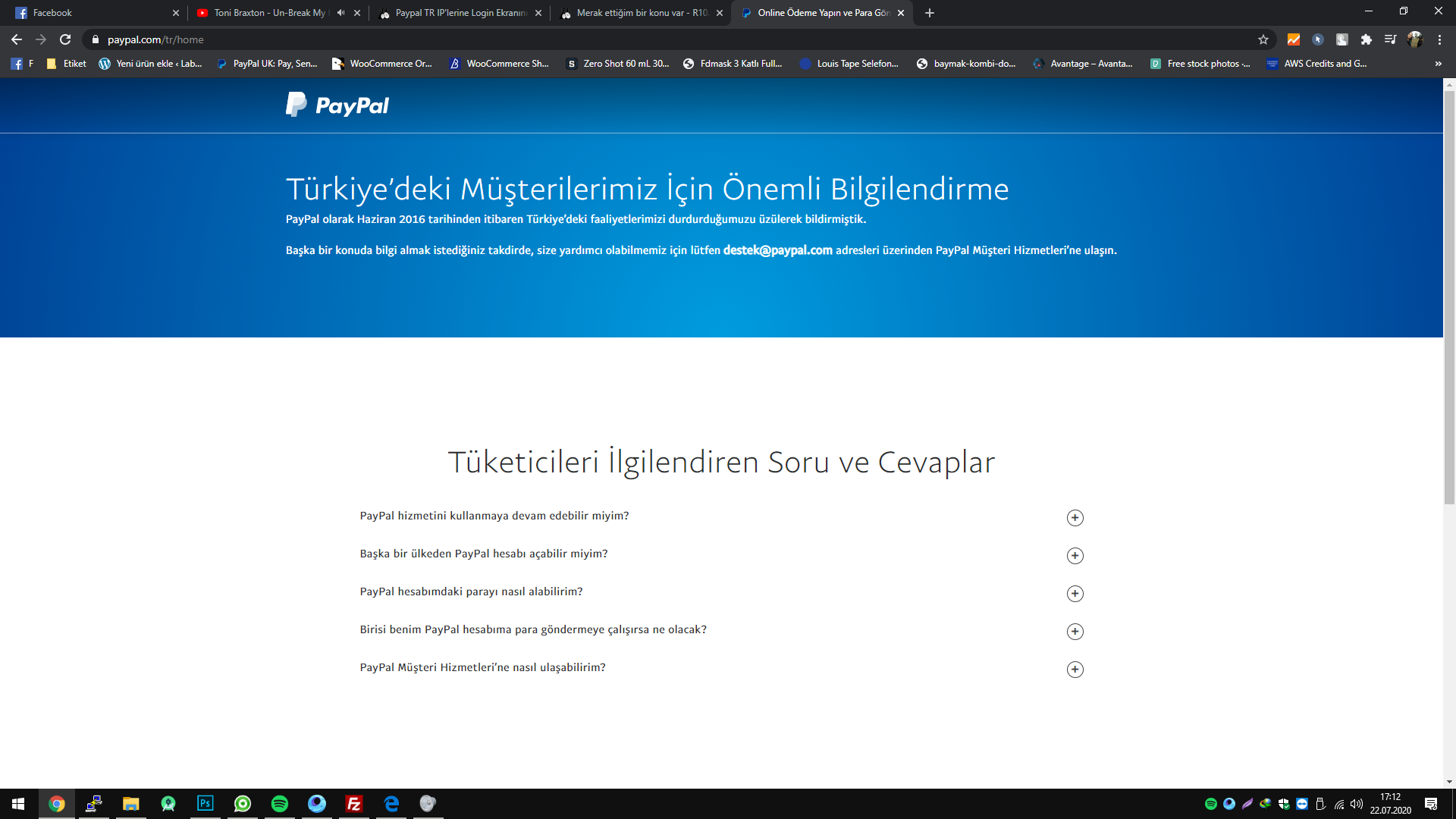The image size is (1456, 819).
Task: Click the PayPal logo in the page header
Action: pyautogui.click(x=337, y=105)
